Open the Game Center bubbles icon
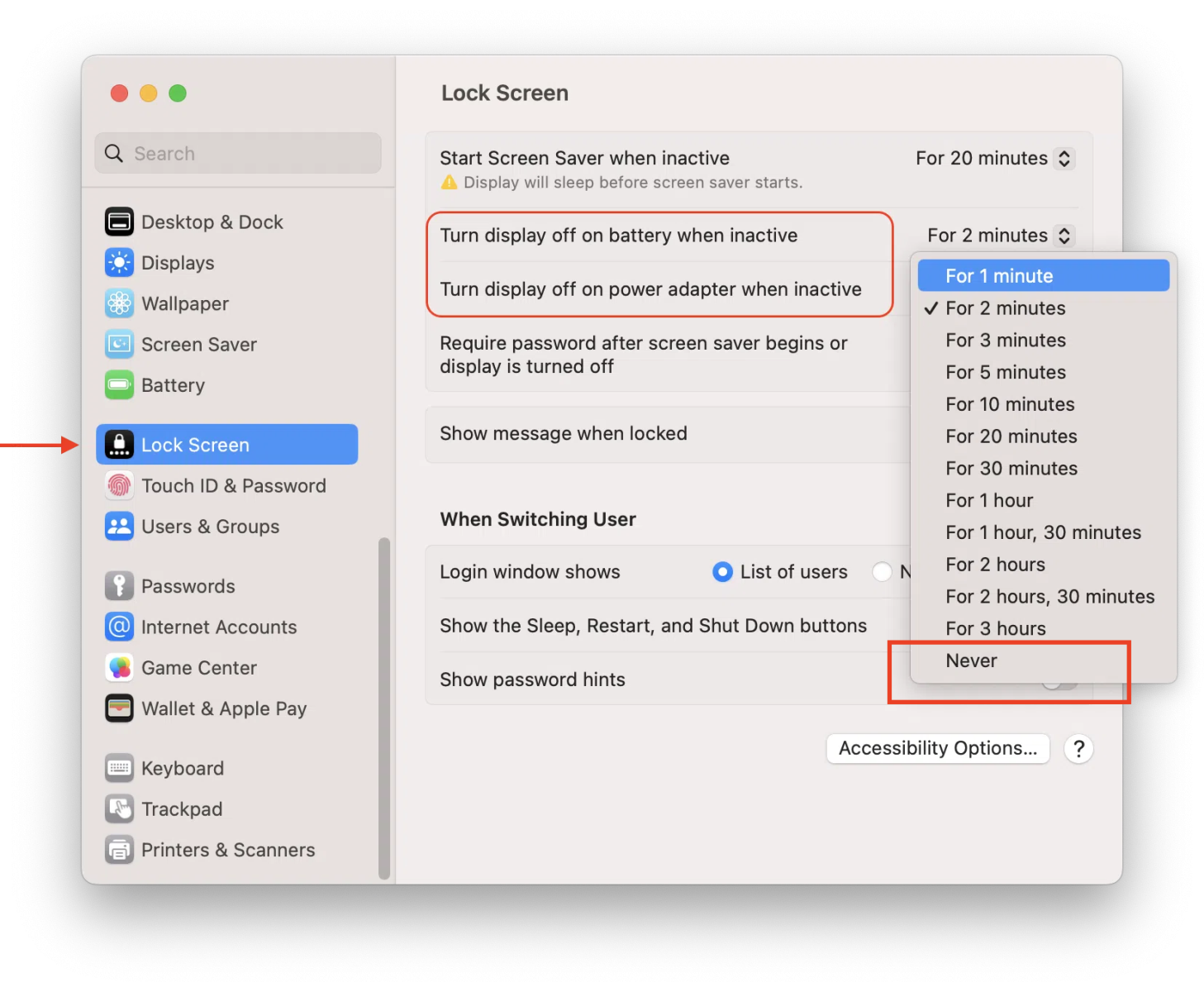Image resolution: width=1204 pixels, height=992 pixels. click(119, 667)
